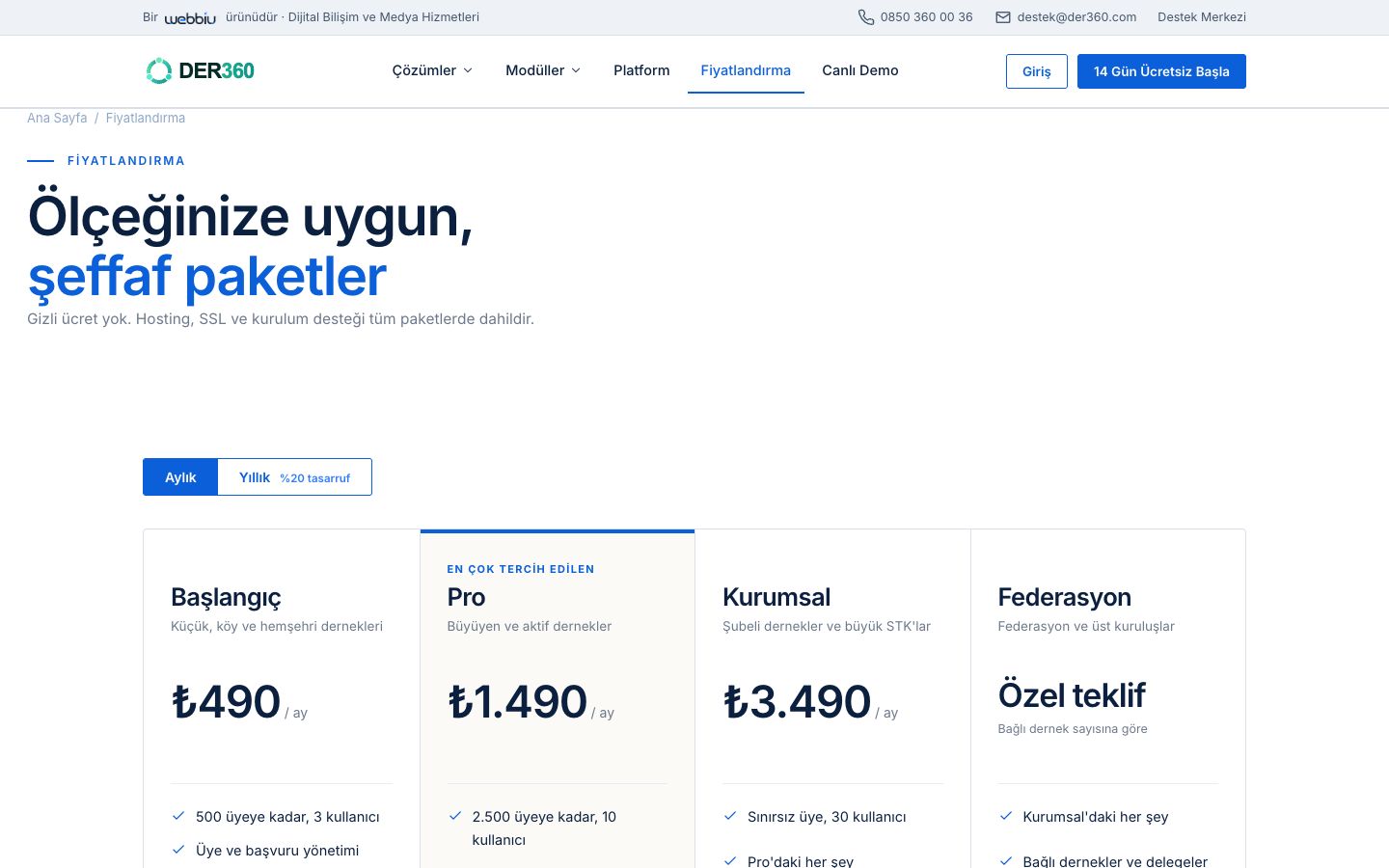The image size is (1389, 868).
Task: Select the Kurumsal plan title
Action: (x=776, y=597)
